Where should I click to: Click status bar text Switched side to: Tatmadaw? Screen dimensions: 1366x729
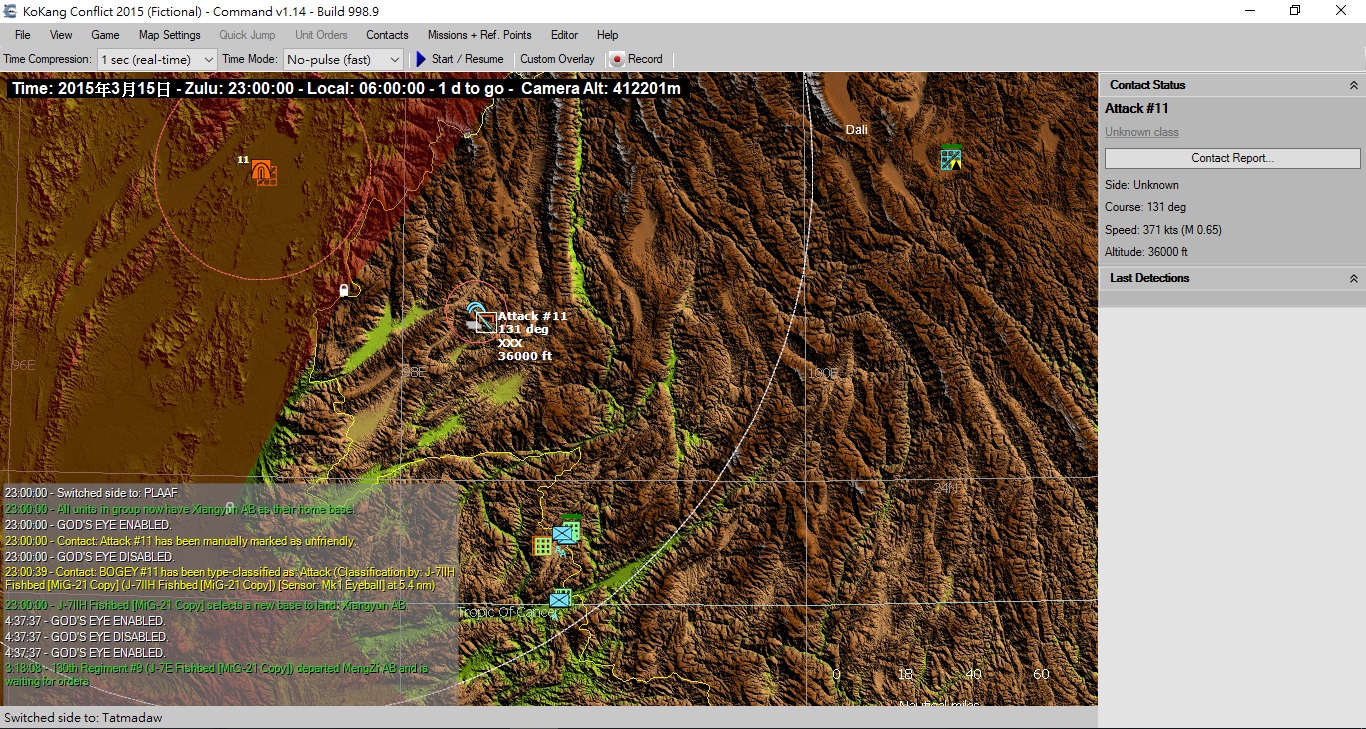click(83, 718)
